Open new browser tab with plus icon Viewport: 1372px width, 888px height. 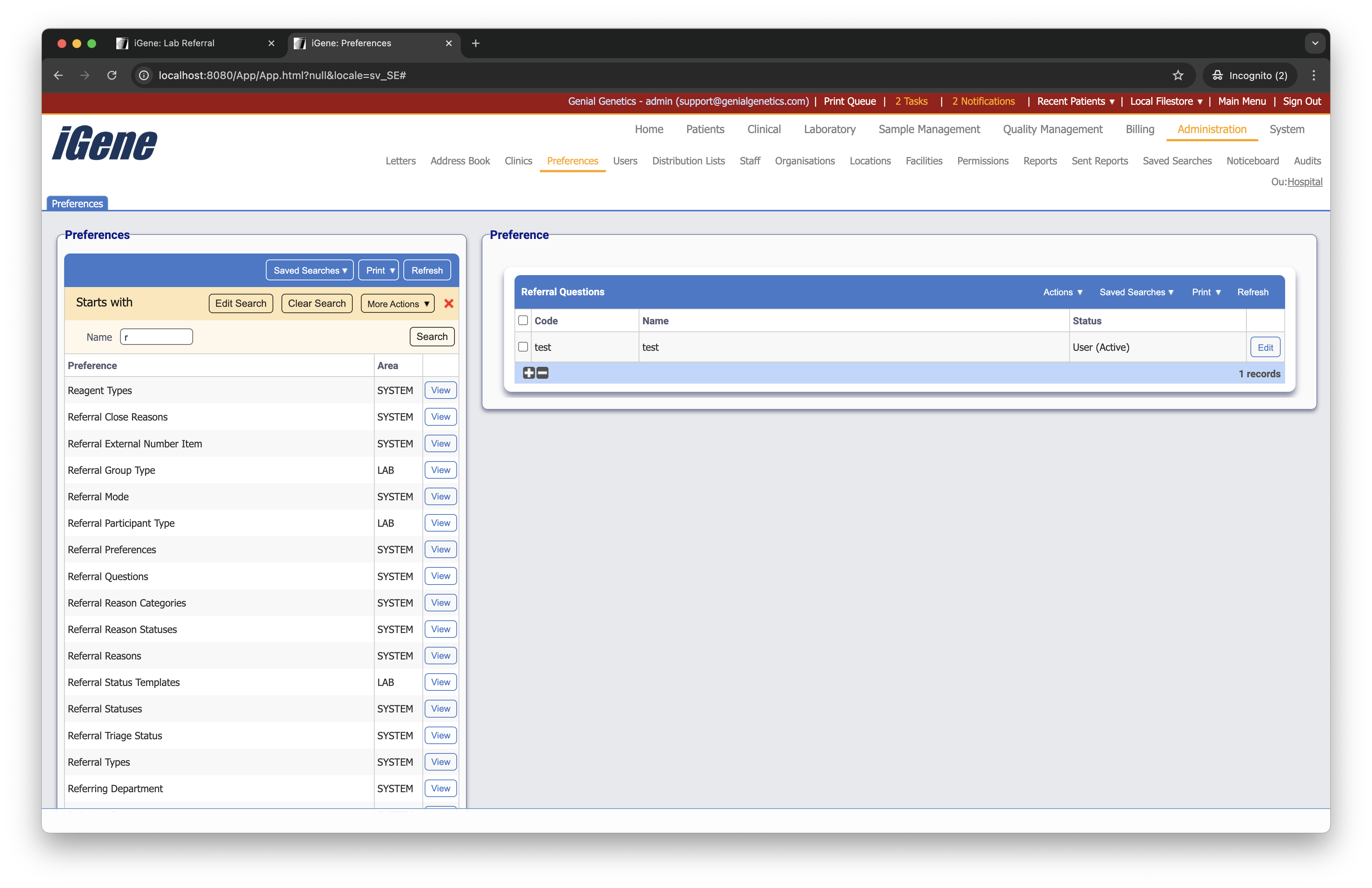click(476, 43)
